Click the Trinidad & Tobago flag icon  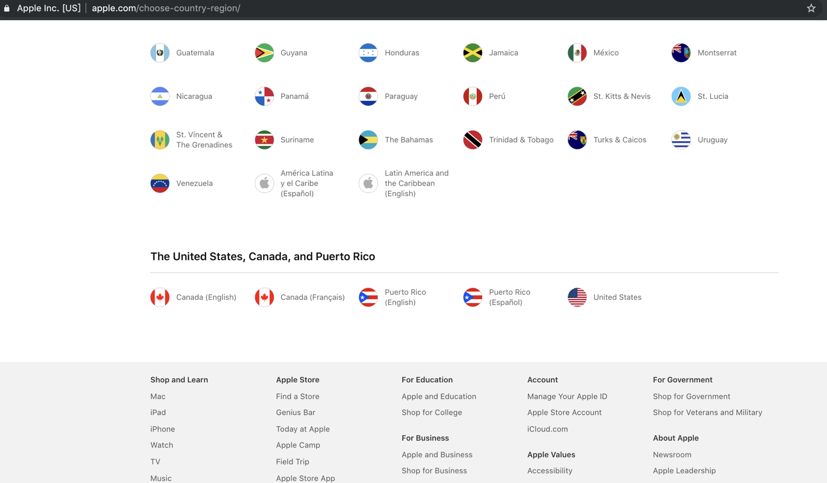coord(473,140)
